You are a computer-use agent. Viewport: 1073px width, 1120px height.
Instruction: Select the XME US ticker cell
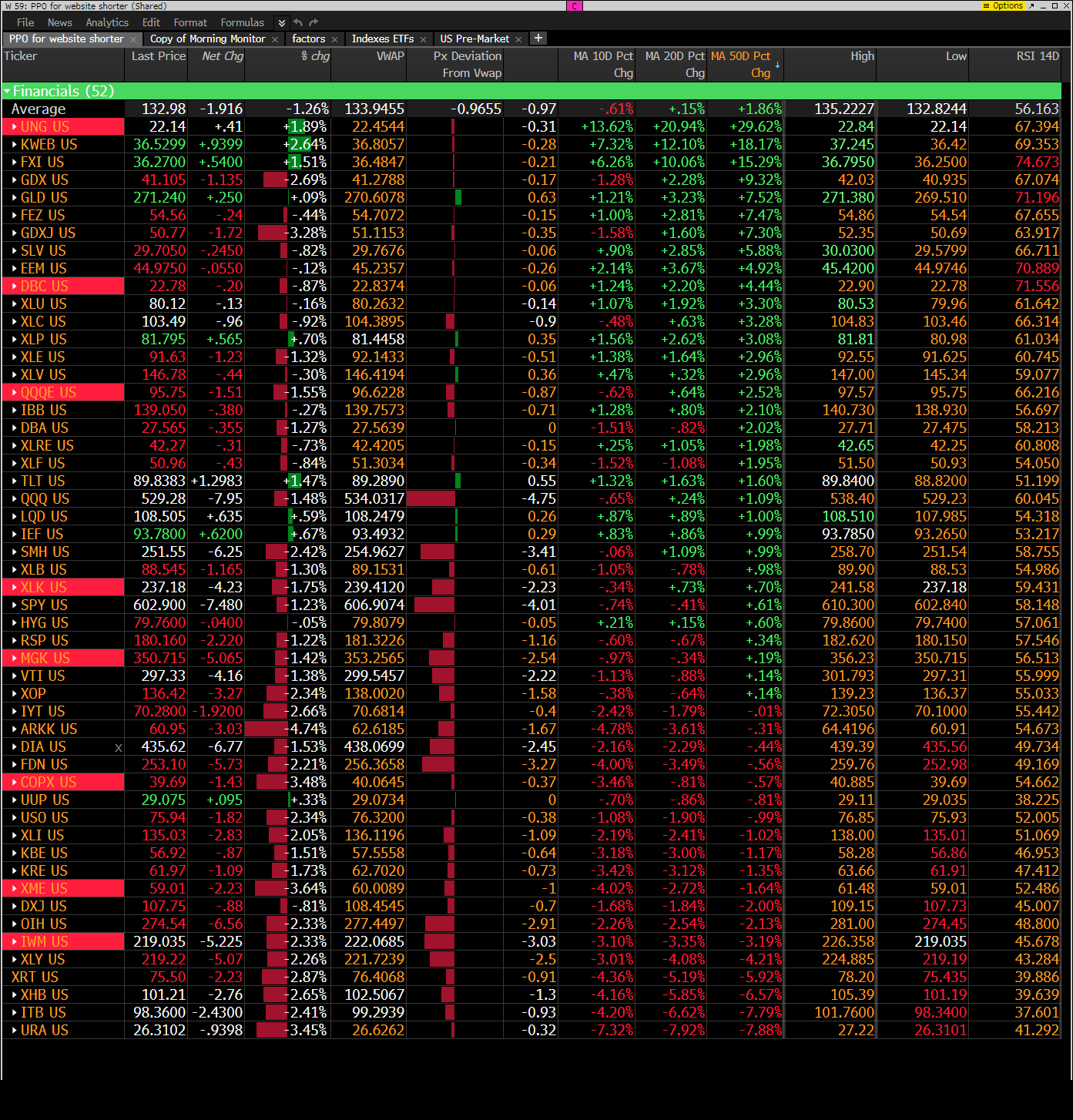[63, 889]
